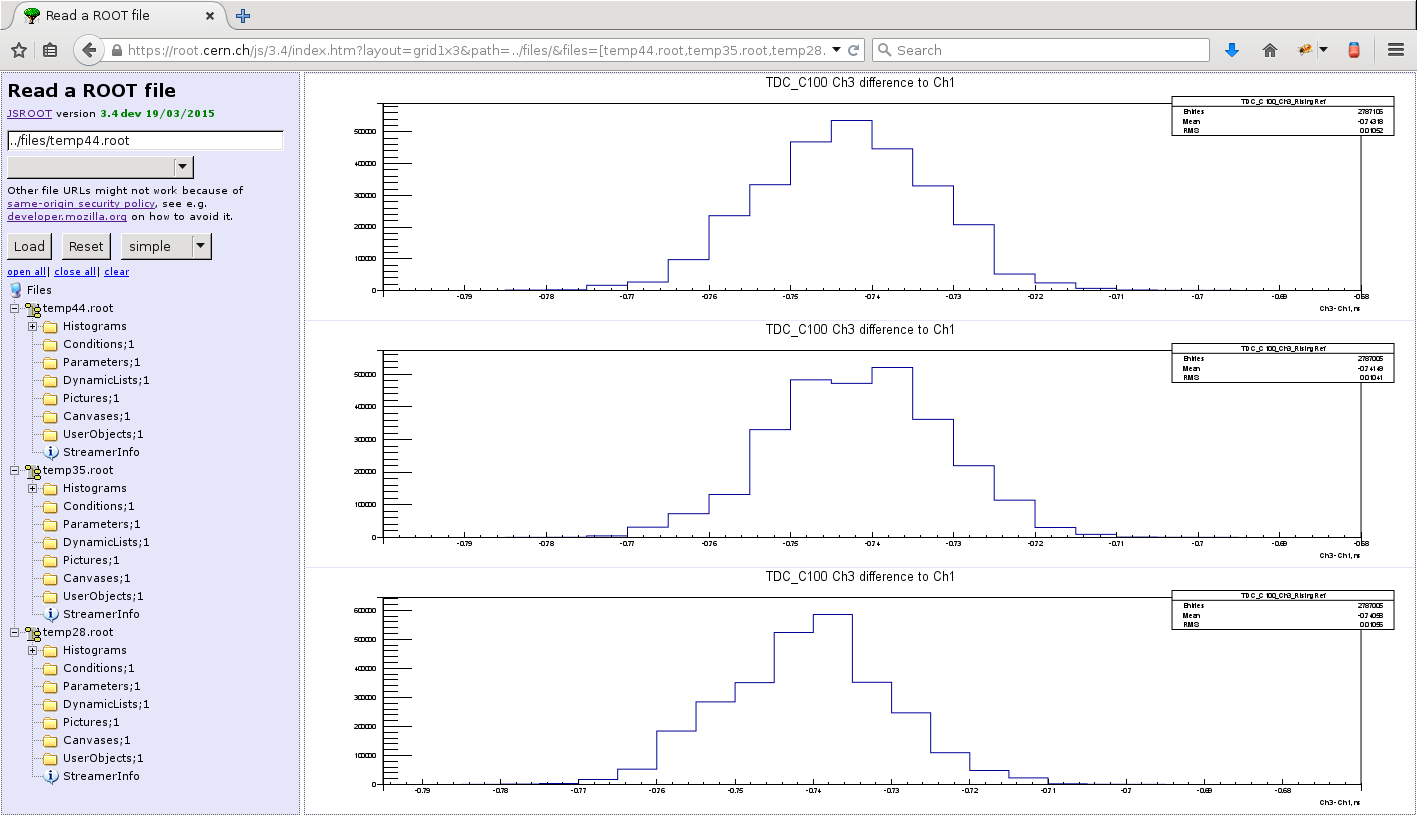Open the downloads arrow icon
Image resolution: width=1417 pixels, height=816 pixels.
(1232, 50)
